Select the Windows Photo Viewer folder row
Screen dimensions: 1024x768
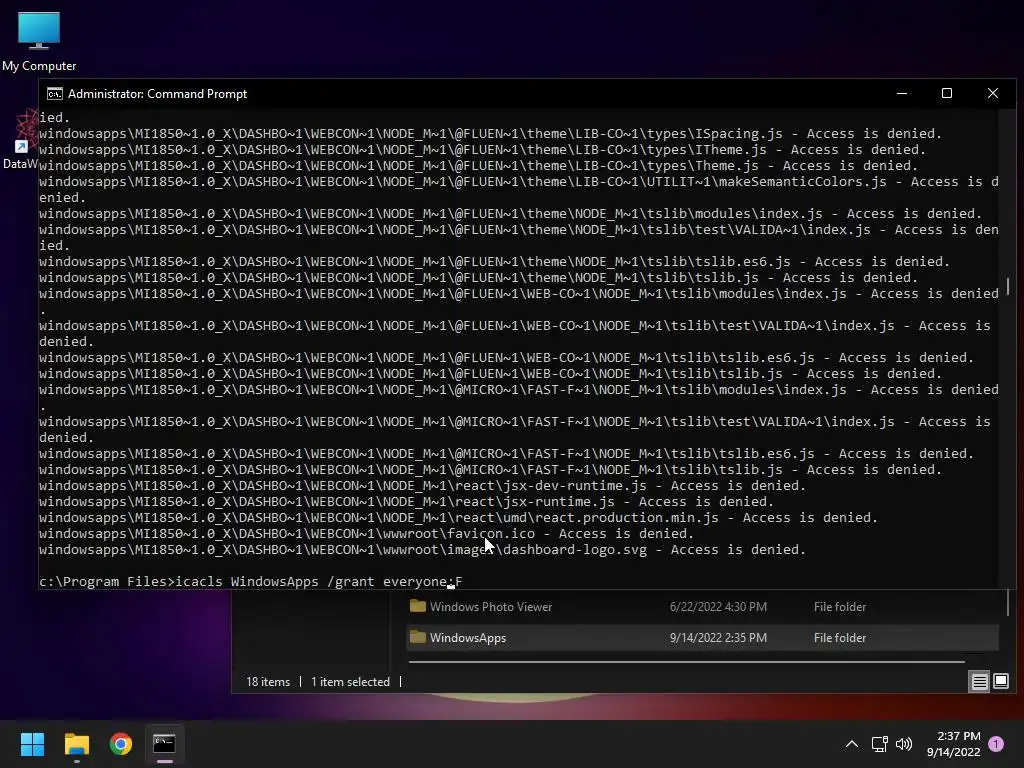click(x=702, y=607)
